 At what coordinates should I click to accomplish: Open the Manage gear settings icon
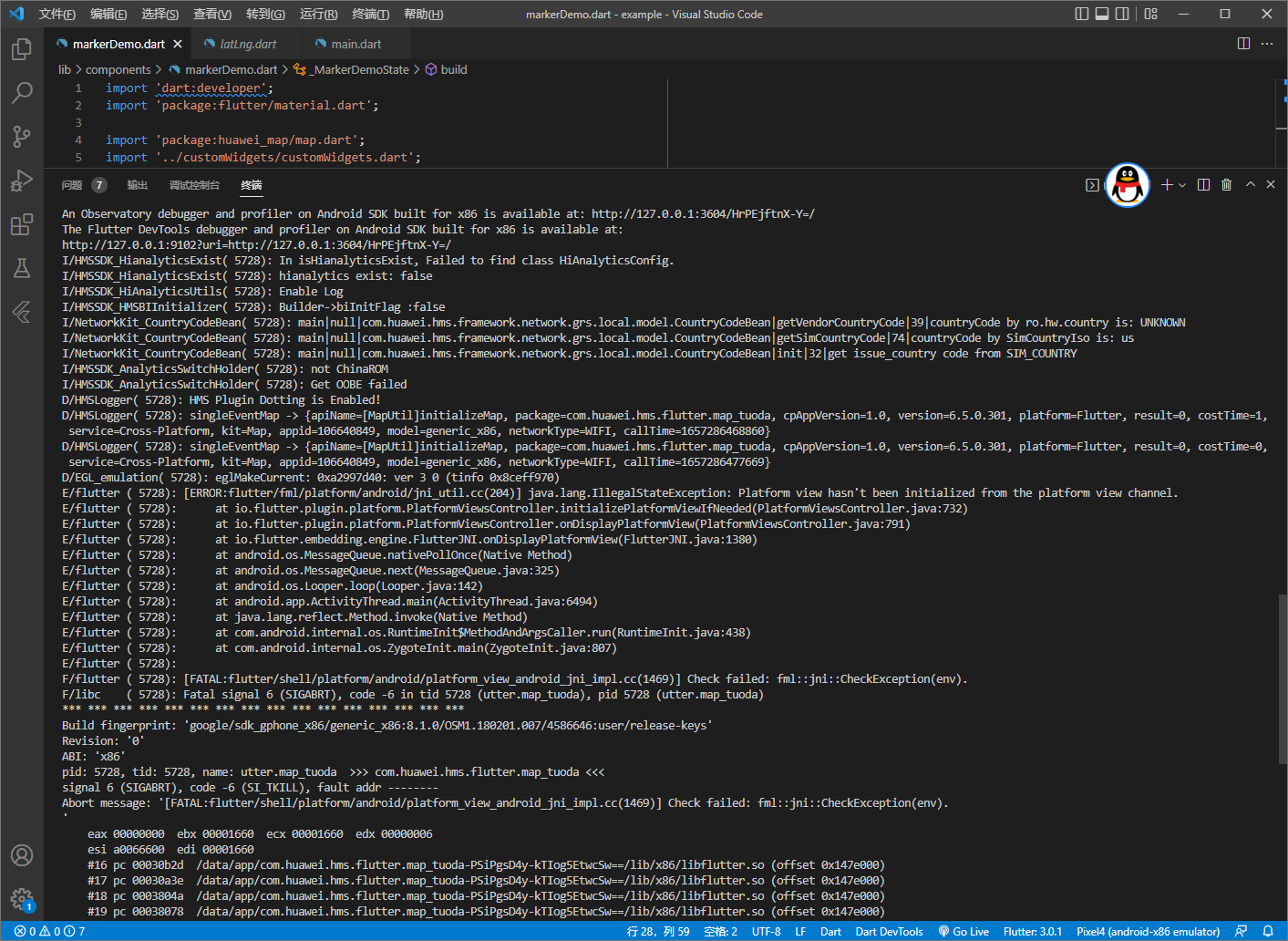tap(22, 899)
